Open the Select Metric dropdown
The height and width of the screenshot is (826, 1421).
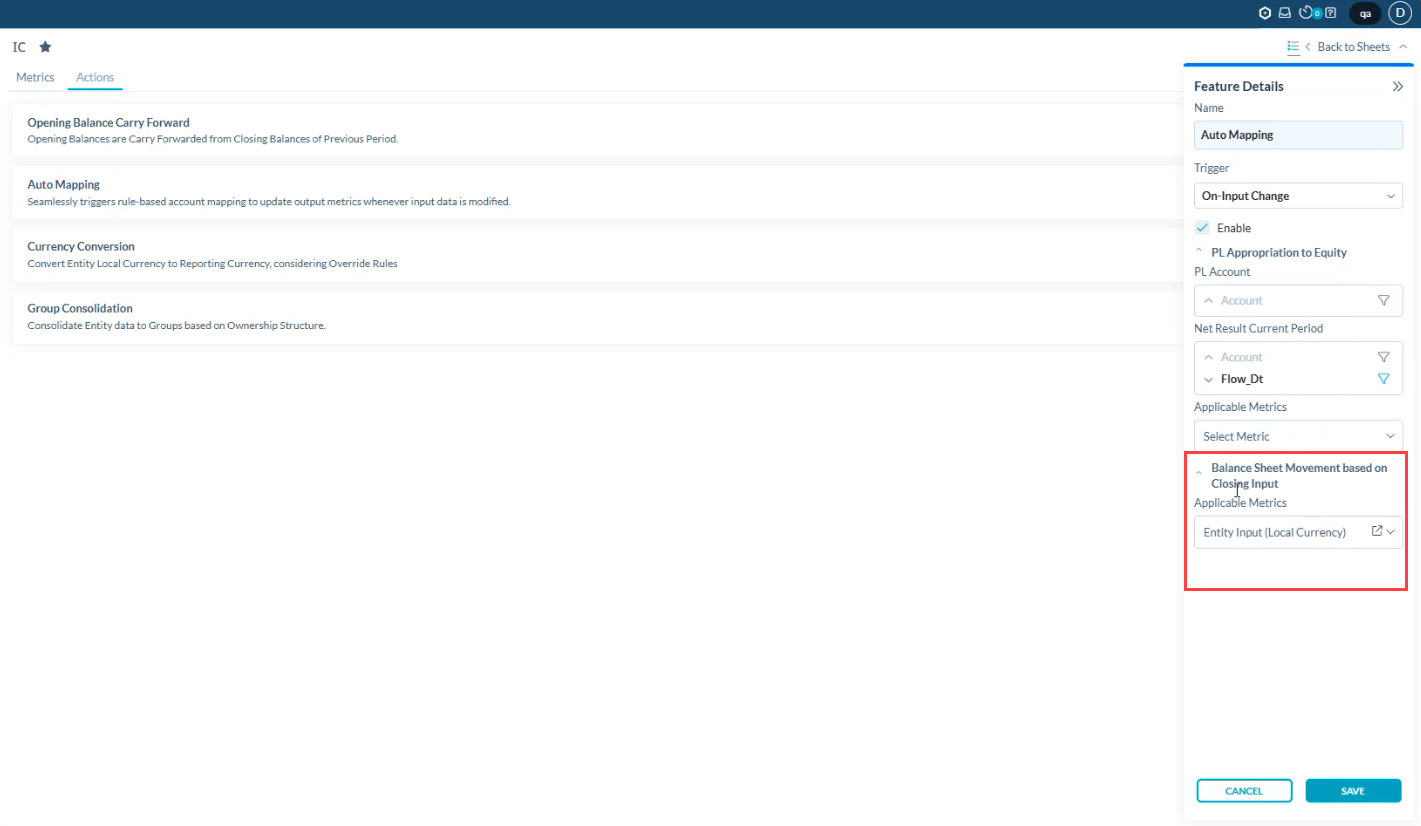pyautogui.click(x=1298, y=436)
